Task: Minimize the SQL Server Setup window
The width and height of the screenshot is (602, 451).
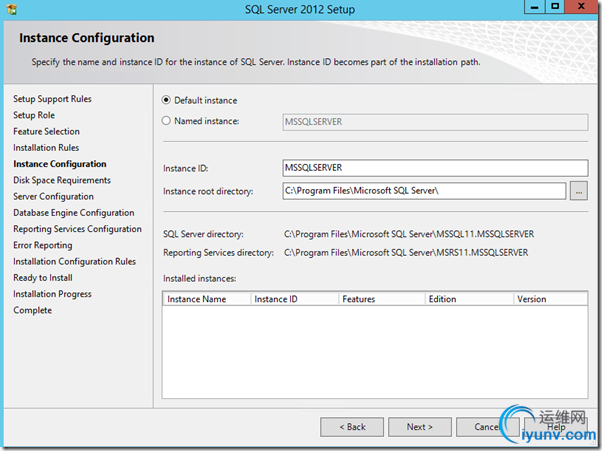Action: (533, 9)
